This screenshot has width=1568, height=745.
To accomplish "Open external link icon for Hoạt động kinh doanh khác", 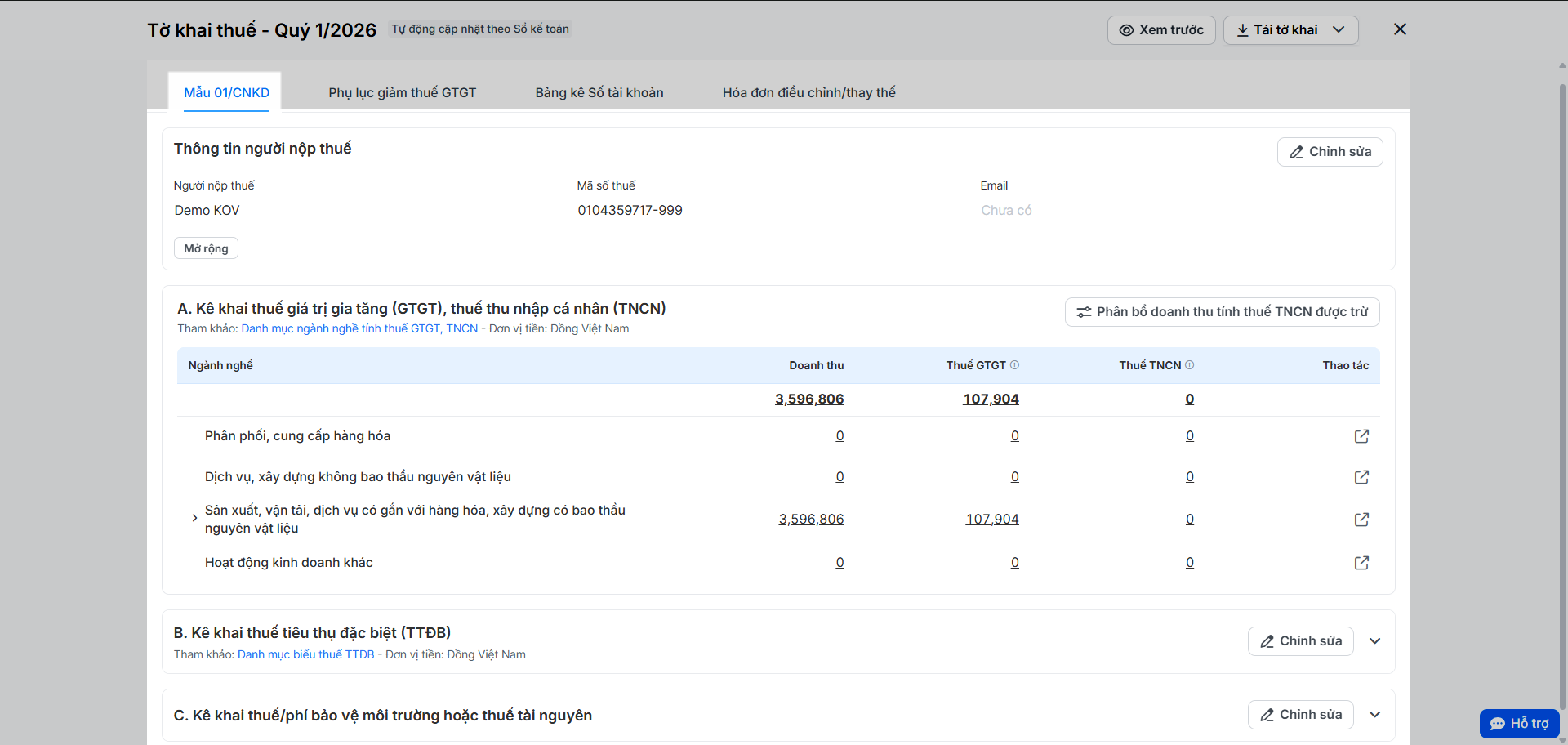I will pos(1361,563).
